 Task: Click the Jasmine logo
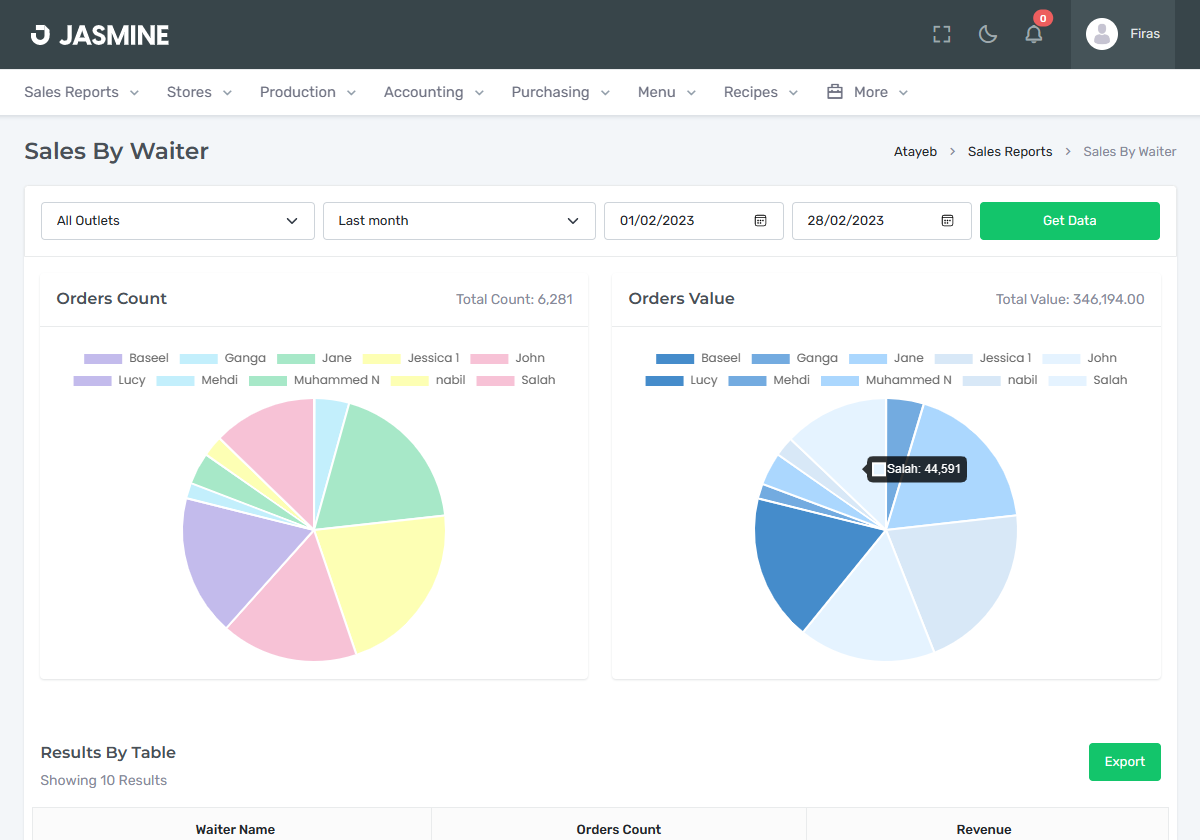(x=100, y=35)
